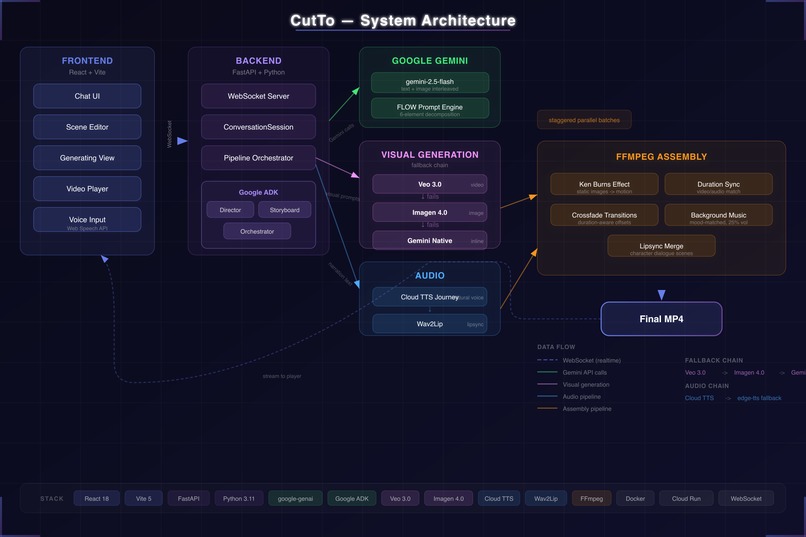Click the FFMPEG ASSEMBLY panel heading
The height and width of the screenshot is (537, 806).
coord(661,157)
